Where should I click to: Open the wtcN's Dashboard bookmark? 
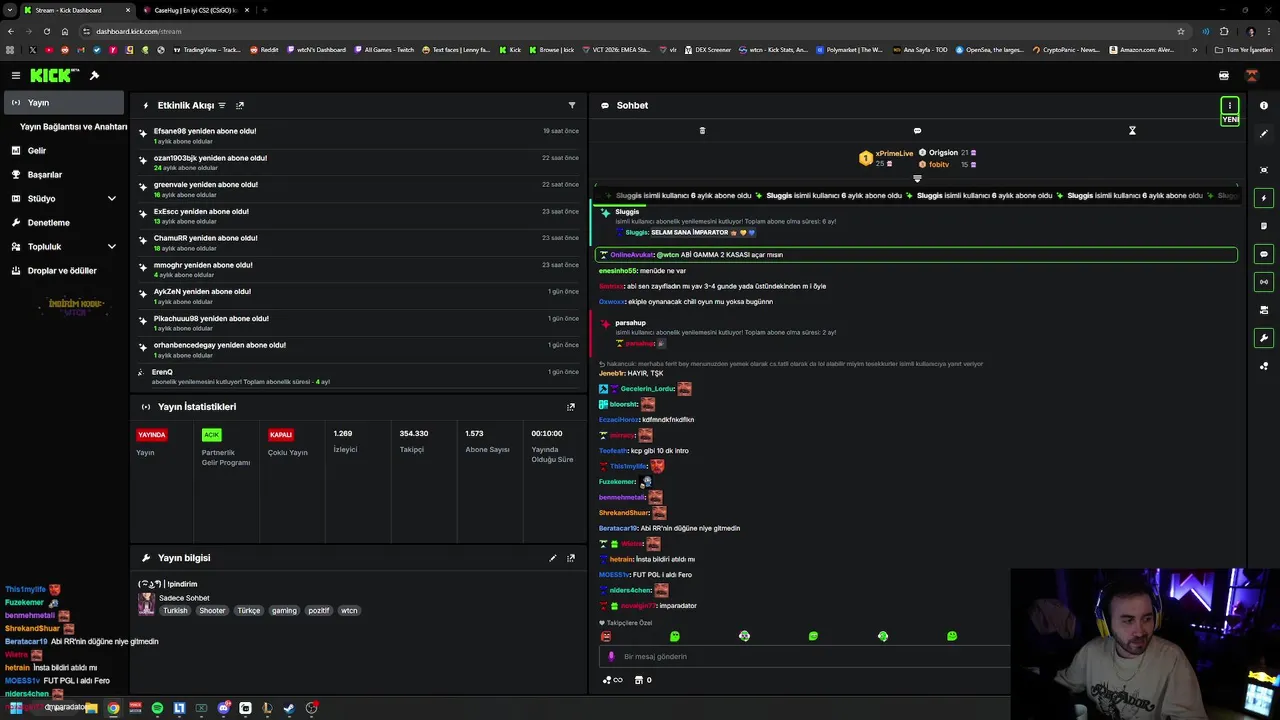coord(316,49)
